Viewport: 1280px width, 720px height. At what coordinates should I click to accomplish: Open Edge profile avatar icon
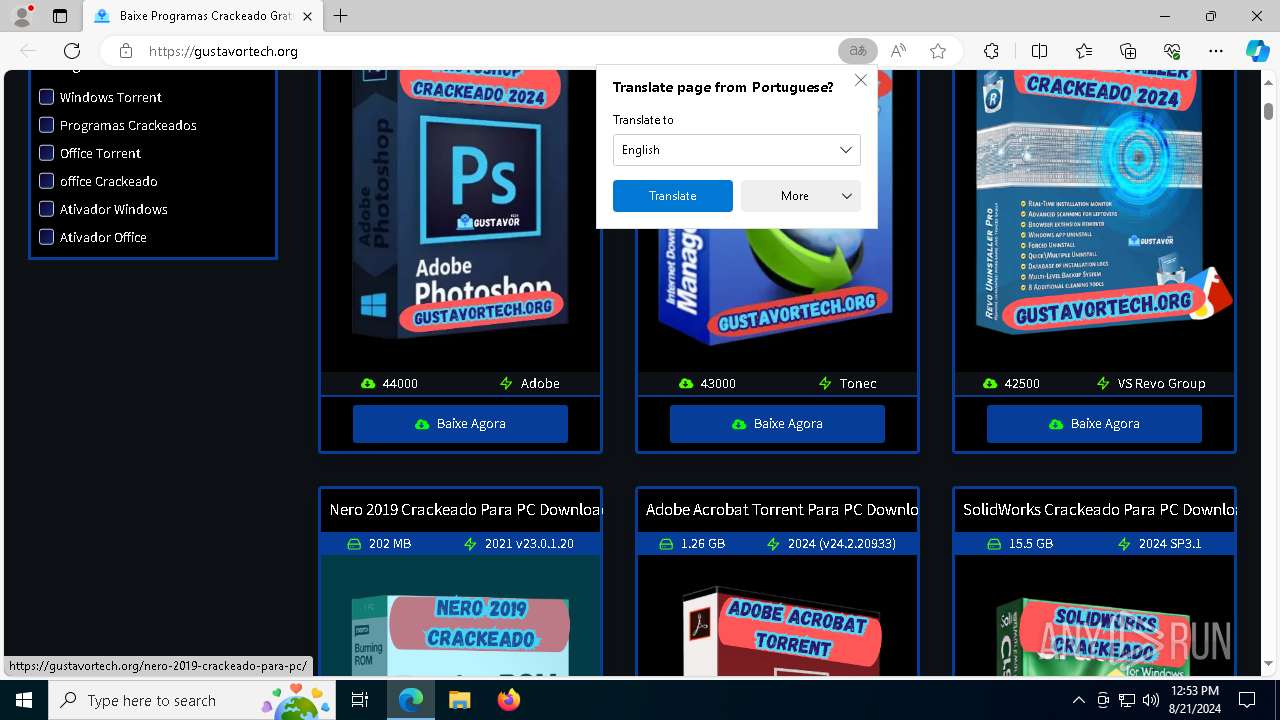[x=21, y=16]
